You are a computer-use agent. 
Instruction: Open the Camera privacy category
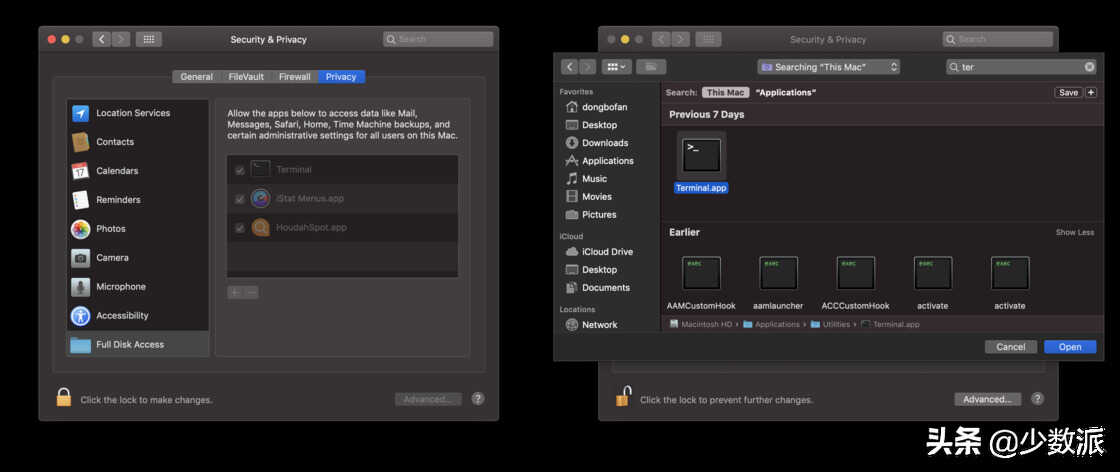(112, 257)
